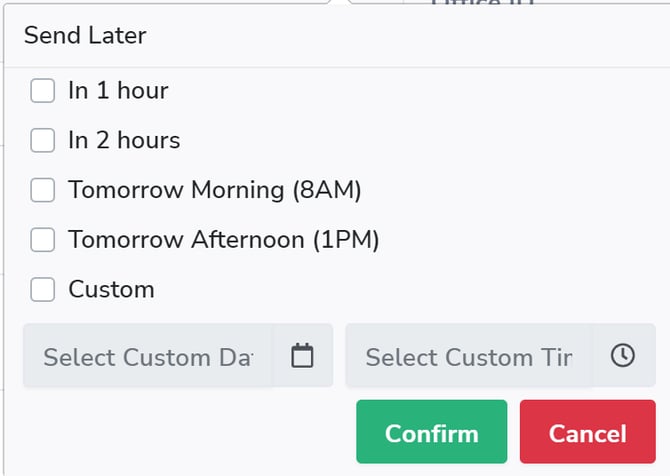This screenshot has height=476, width=670.
Task: Click the partially hidden text behind the popup
Action: pos(483,4)
